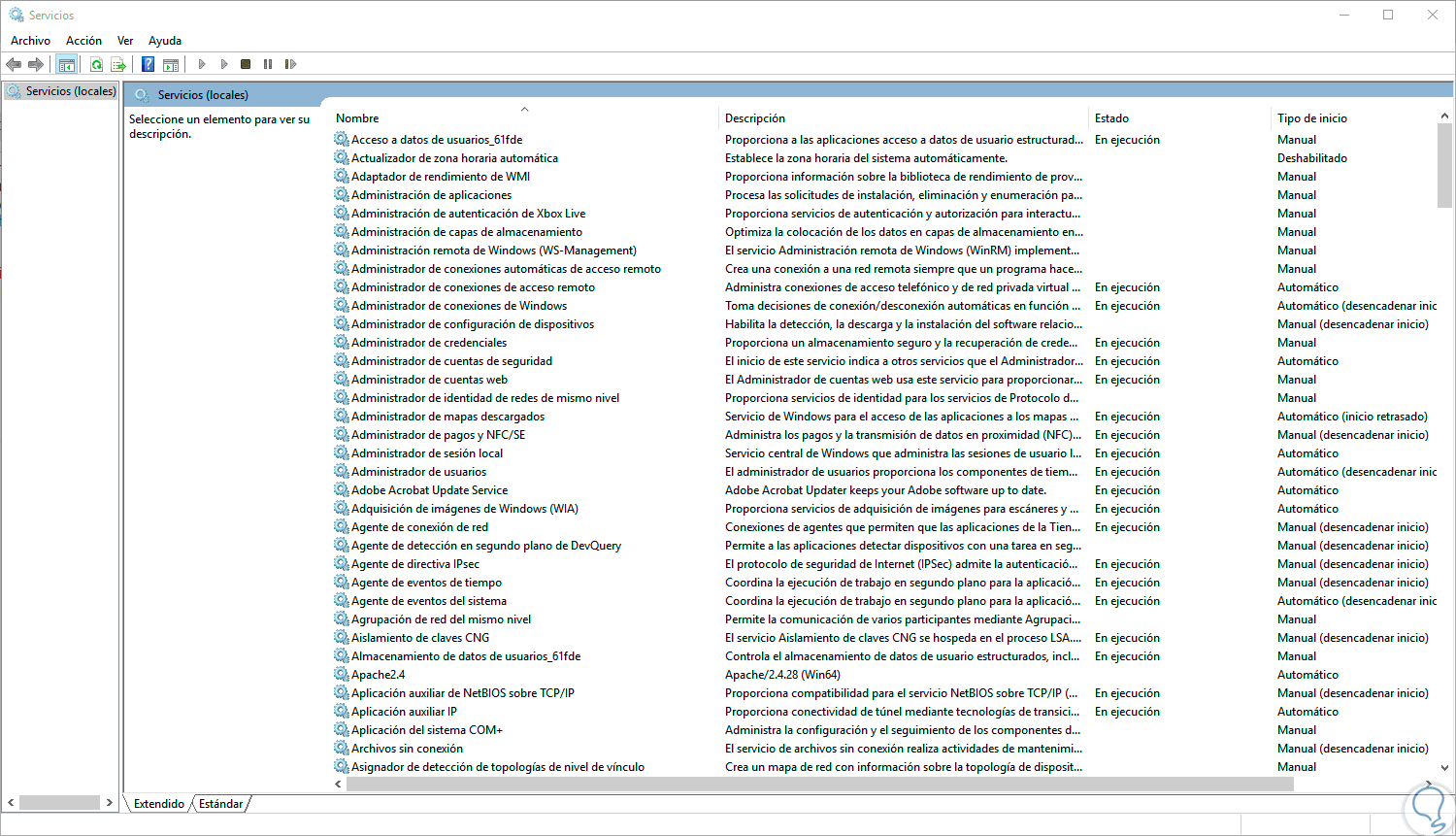
Task: Click the gear icon of Aislamiento de claves CNG
Action: click(342, 637)
